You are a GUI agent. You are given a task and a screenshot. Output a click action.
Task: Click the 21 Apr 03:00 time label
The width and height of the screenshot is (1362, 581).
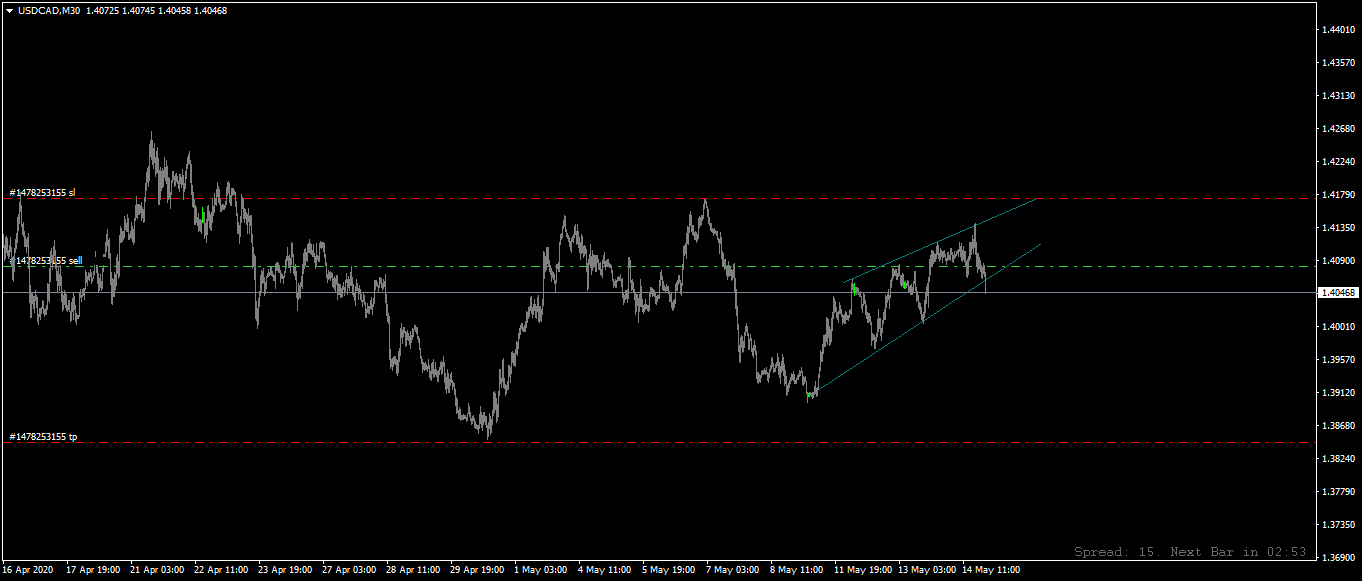tap(156, 570)
